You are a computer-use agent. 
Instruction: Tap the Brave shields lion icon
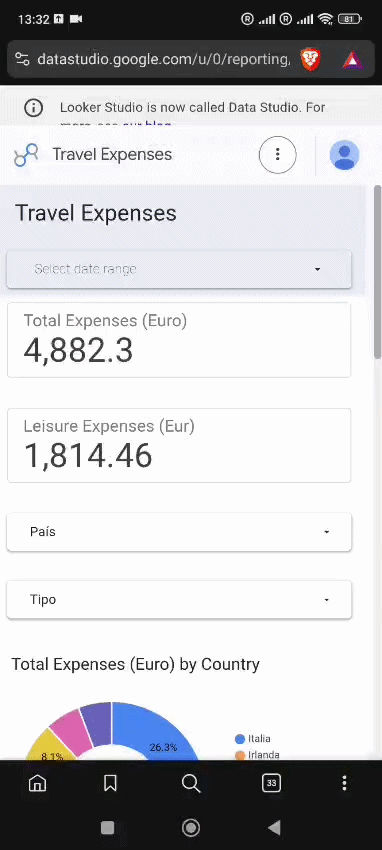click(310, 59)
